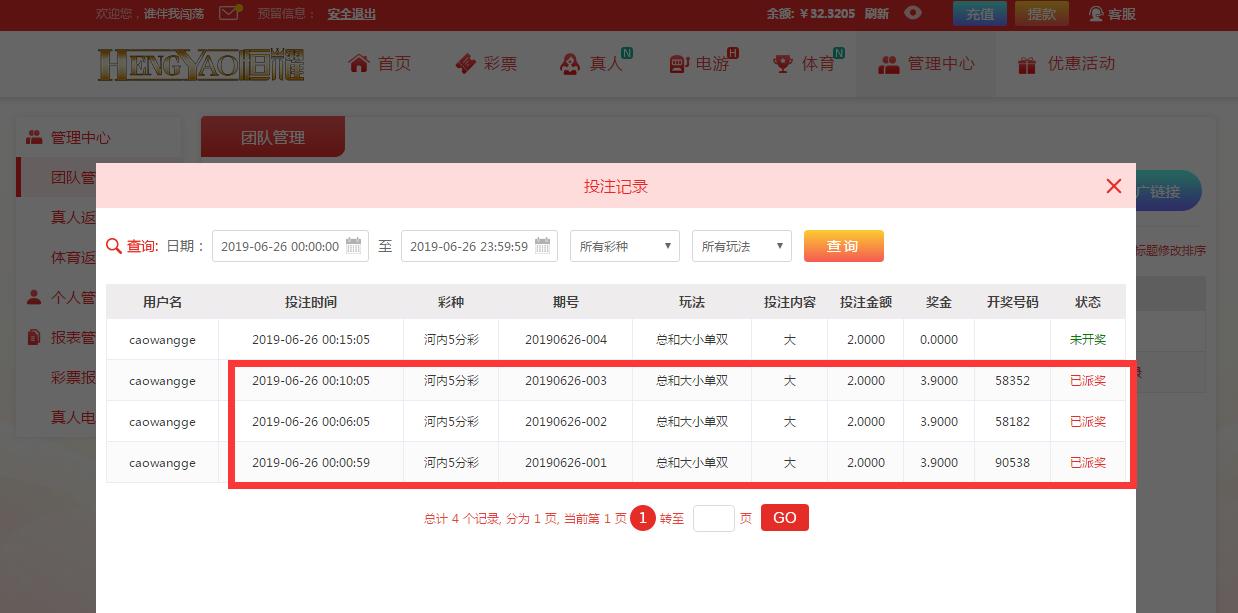Open the 所有彩种 dropdown

(625, 246)
